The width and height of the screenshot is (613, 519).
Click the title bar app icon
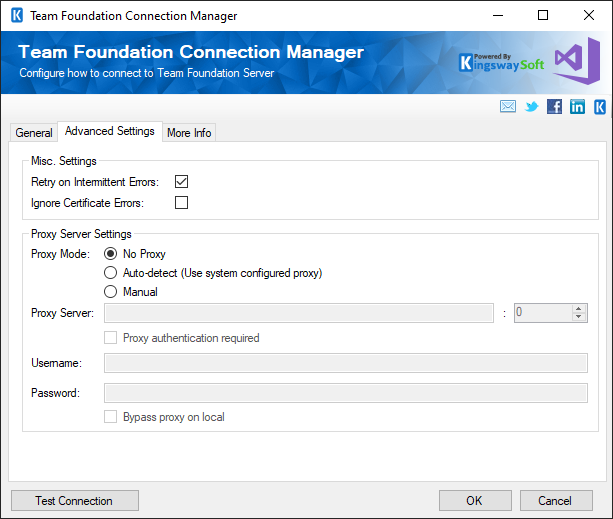click(x=17, y=16)
